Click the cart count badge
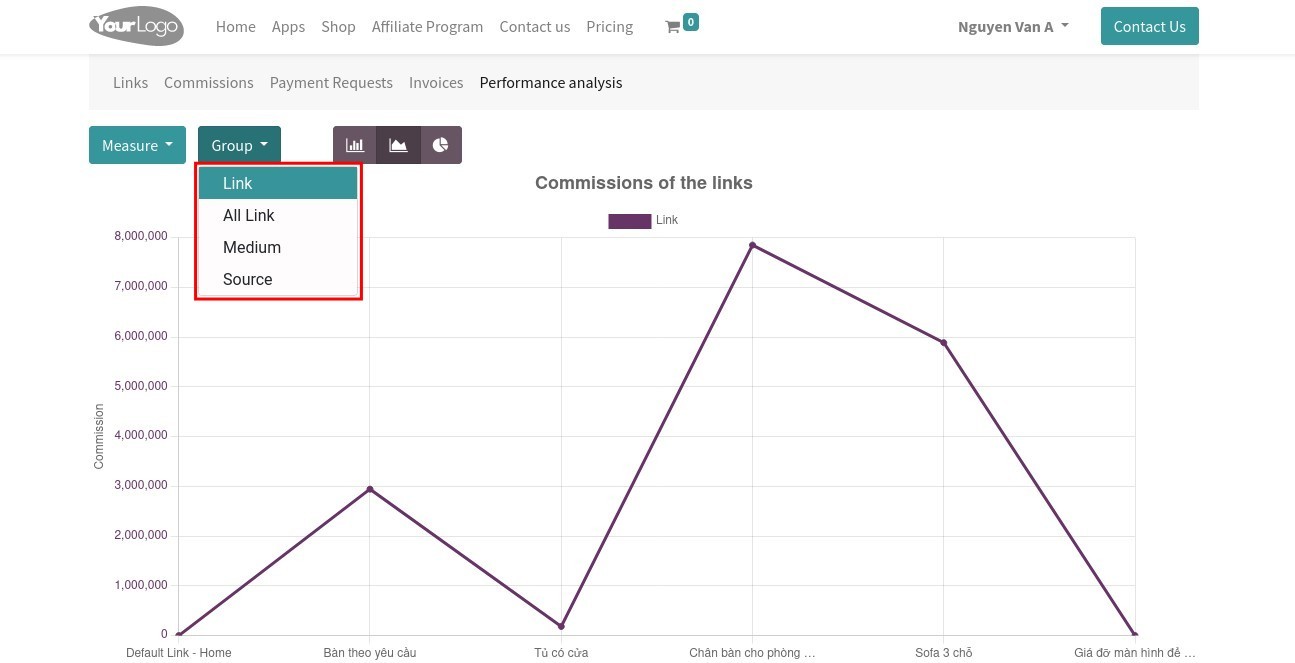Image resolution: width=1295 pixels, height=663 pixels. point(691,21)
